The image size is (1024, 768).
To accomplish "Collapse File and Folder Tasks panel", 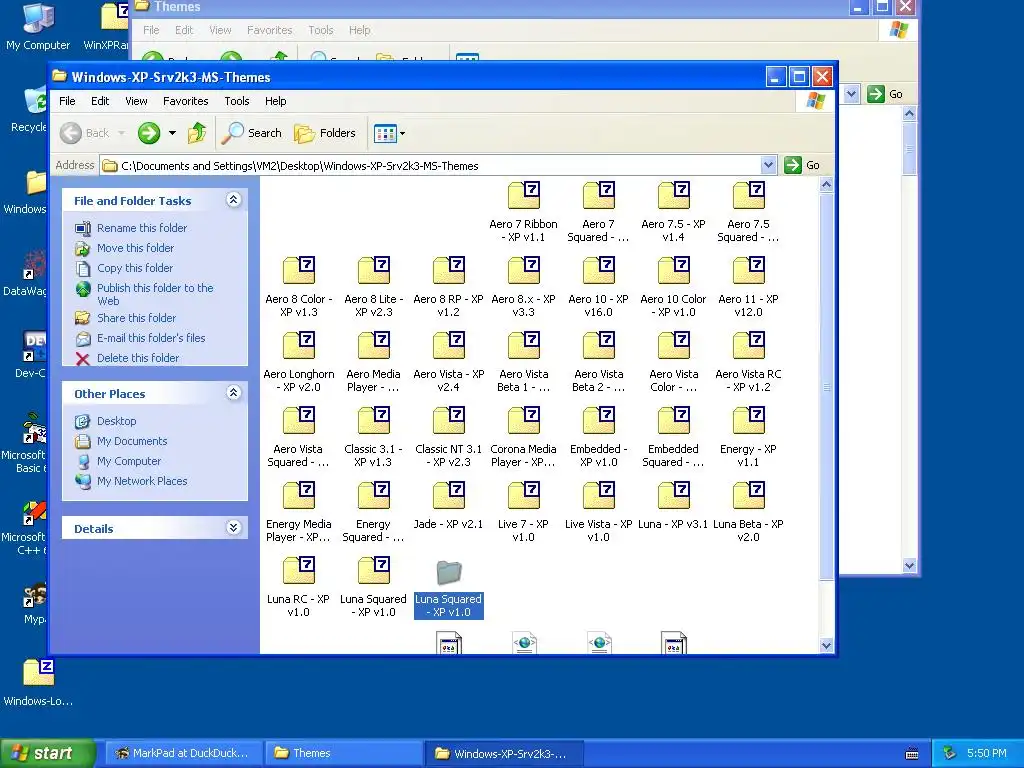I will [234, 200].
